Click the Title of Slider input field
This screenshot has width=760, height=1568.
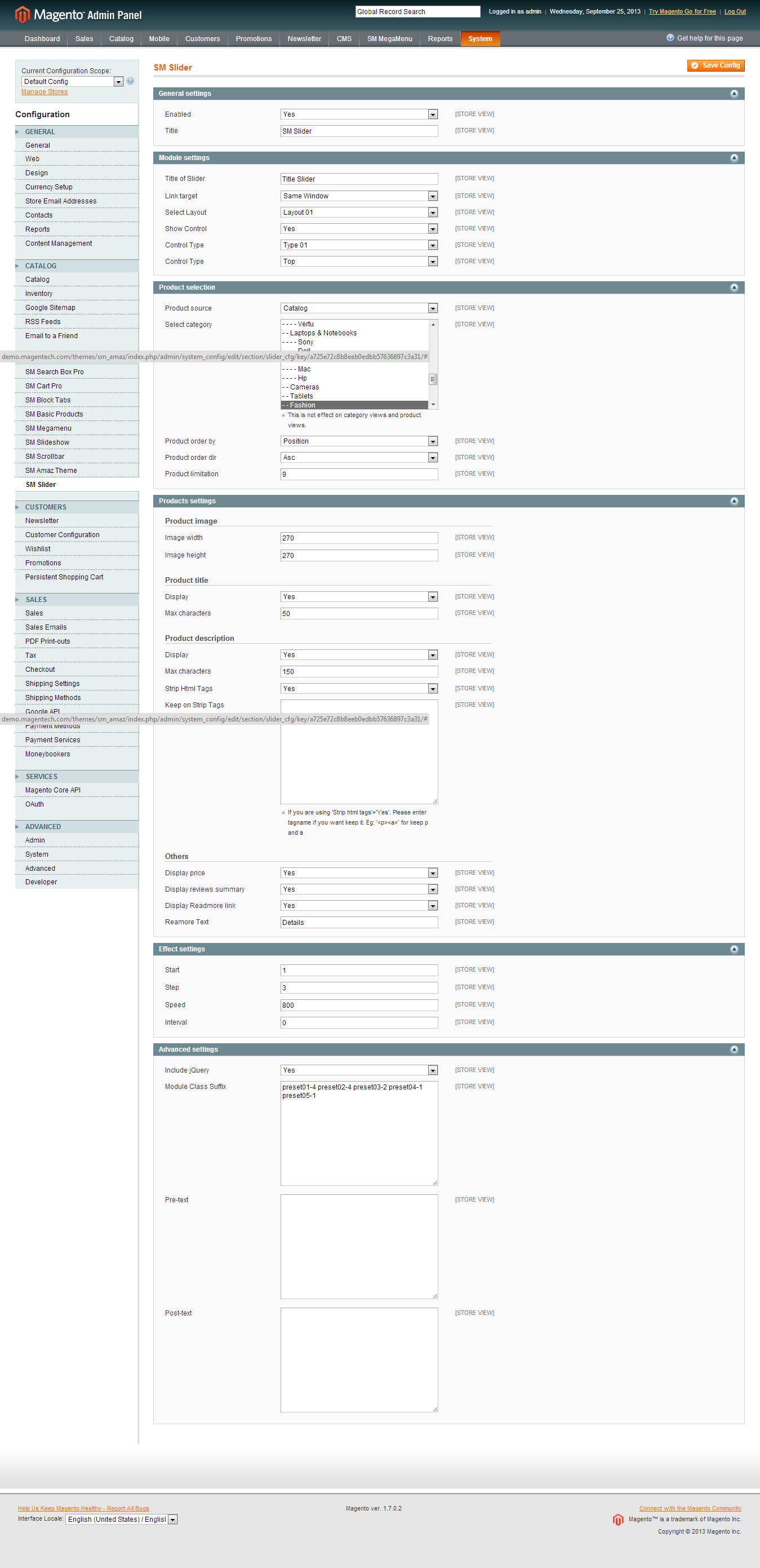[359, 179]
